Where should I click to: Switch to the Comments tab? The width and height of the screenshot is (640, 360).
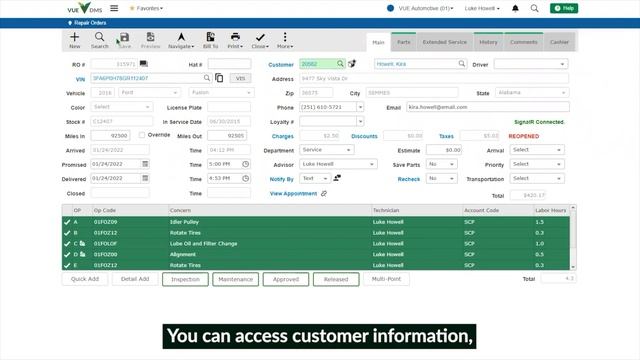click(x=524, y=42)
